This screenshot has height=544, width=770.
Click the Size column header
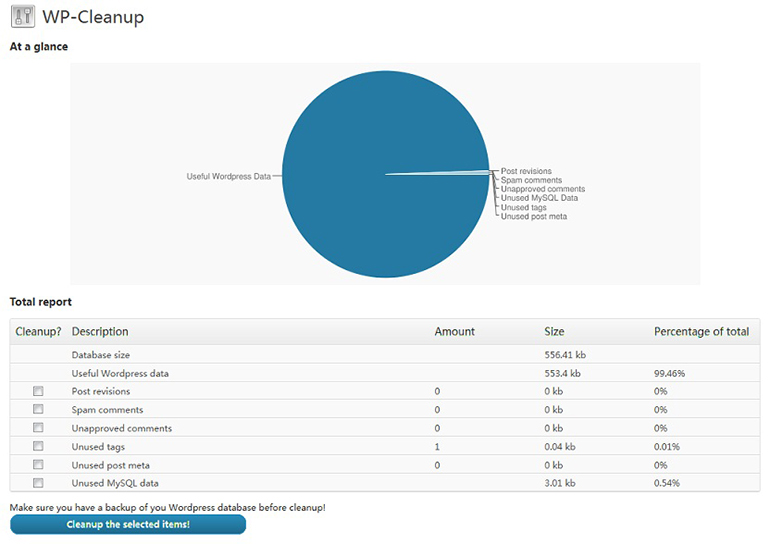pos(554,331)
